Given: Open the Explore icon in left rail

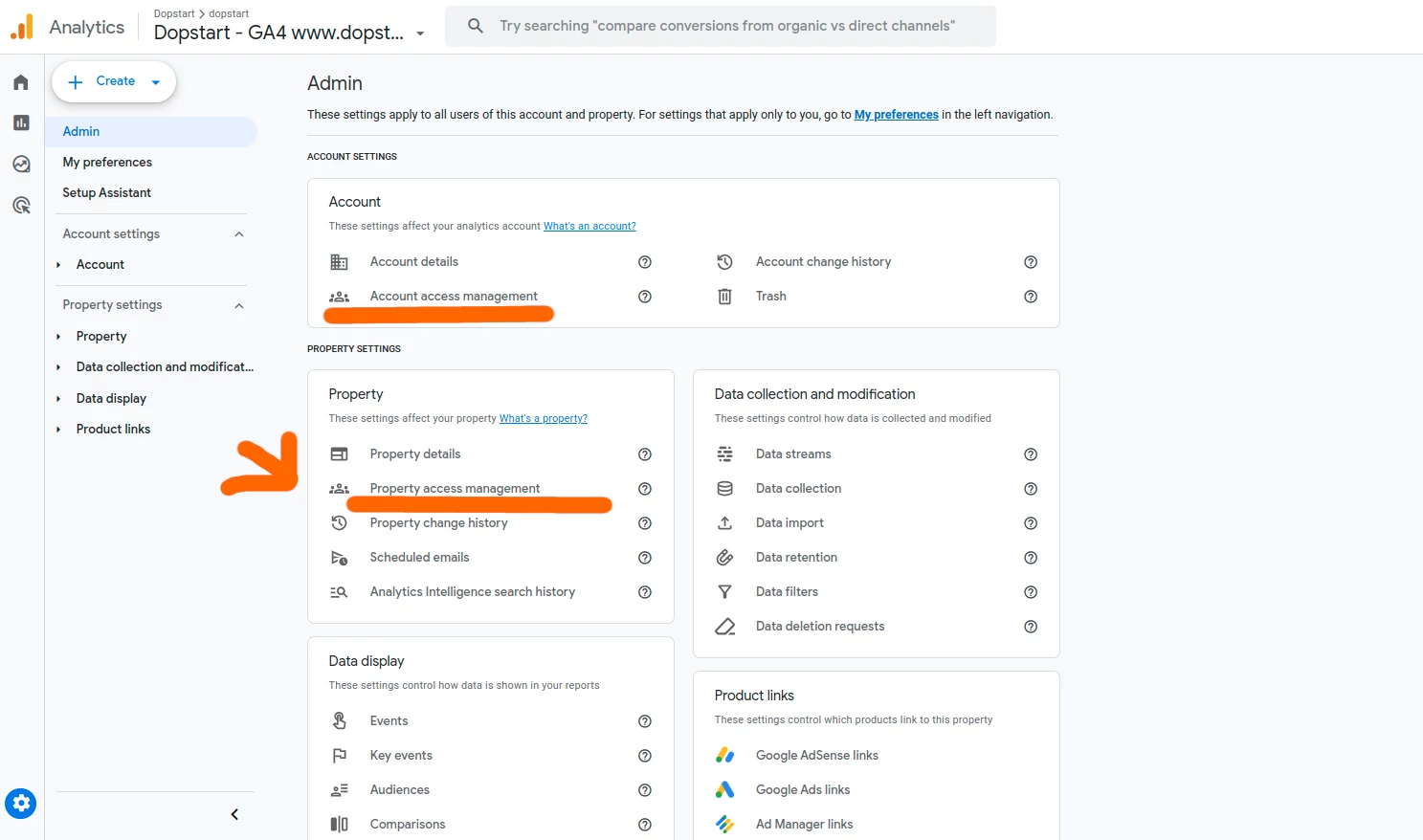Looking at the screenshot, I should [21, 164].
